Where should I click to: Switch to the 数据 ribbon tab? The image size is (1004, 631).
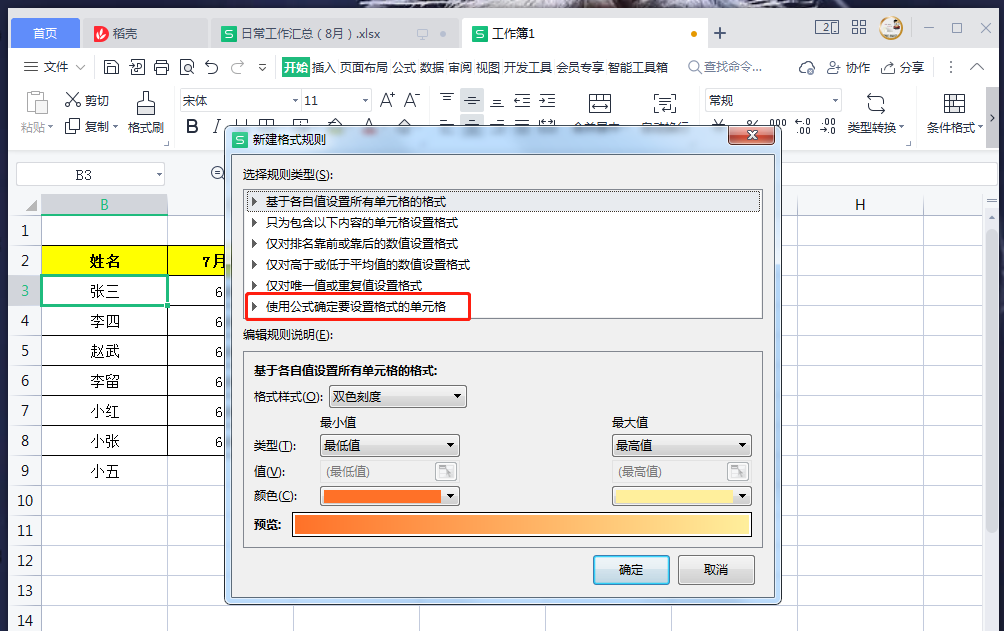click(x=432, y=67)
